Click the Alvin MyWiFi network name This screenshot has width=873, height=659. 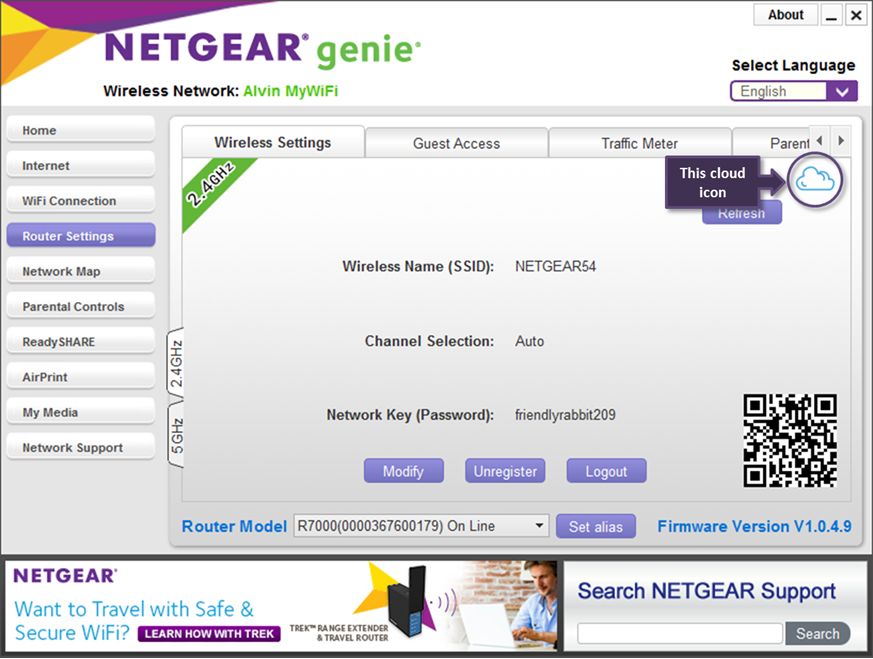click(291, 91)
